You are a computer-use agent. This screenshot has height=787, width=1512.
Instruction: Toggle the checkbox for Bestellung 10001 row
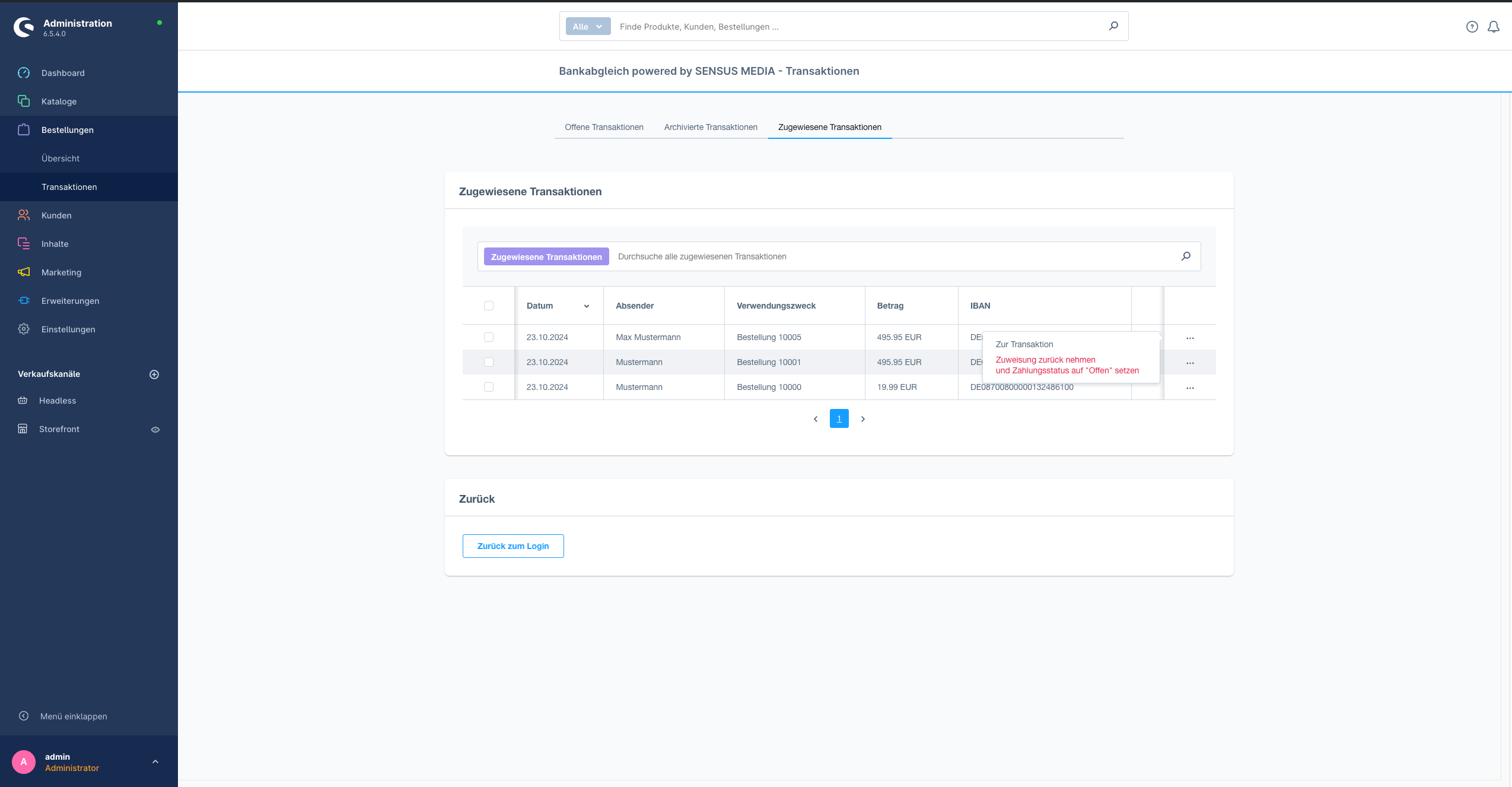coord(489,362)
